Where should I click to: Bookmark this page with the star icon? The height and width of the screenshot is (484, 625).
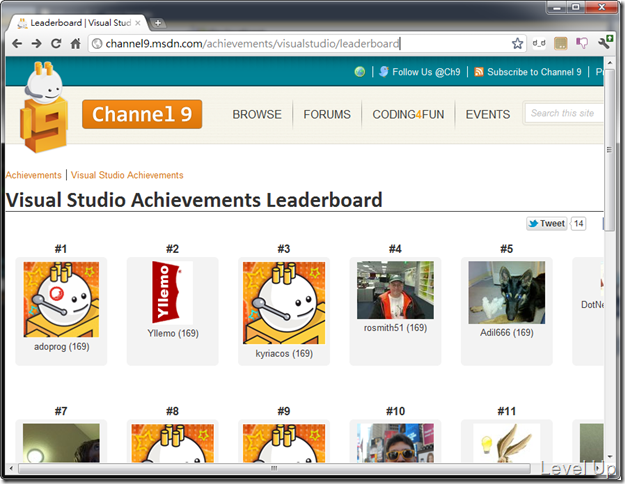[517, 43]
